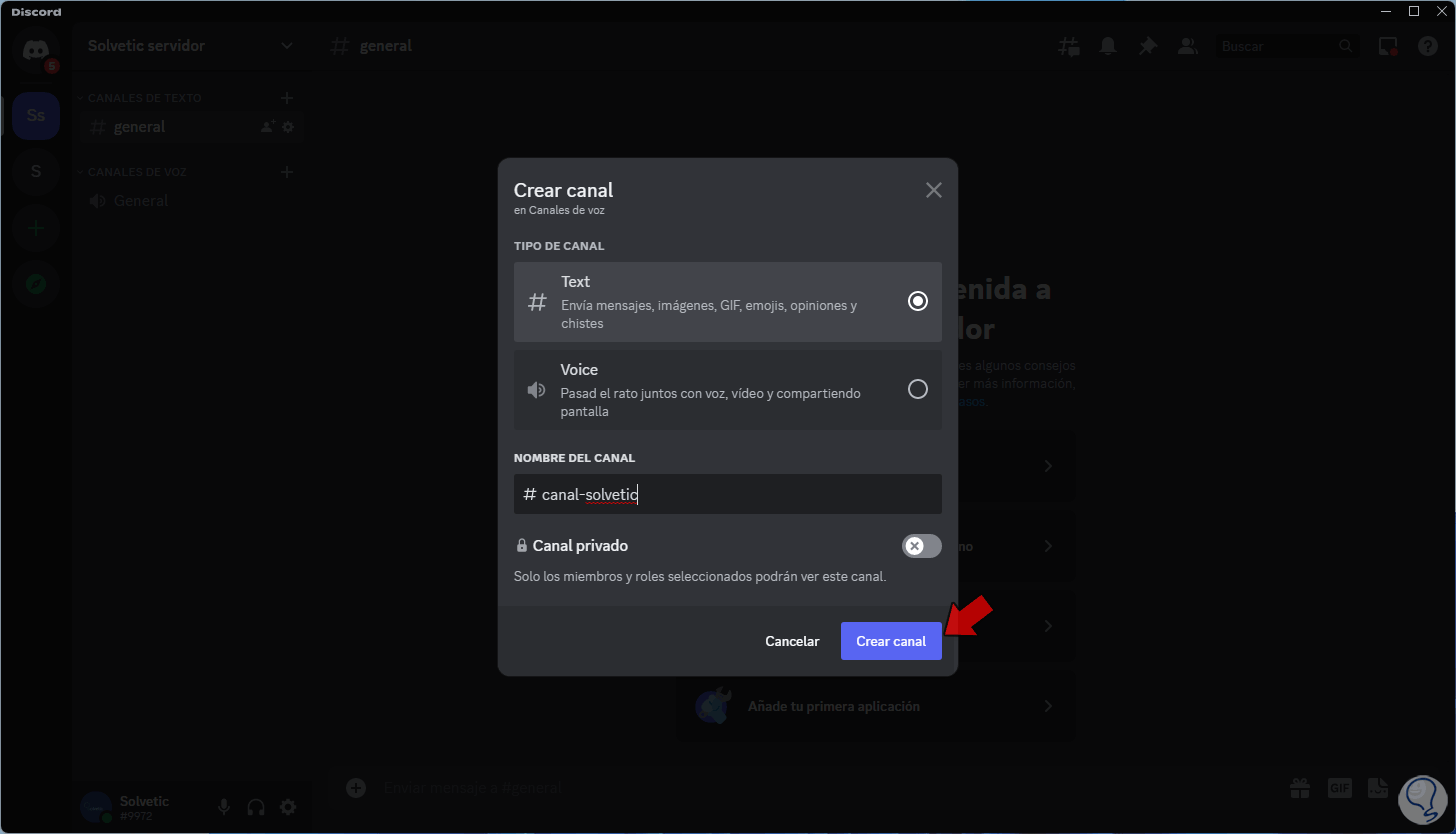
Task: Click the 'Canal privado' label
Action: coord(580,546)
